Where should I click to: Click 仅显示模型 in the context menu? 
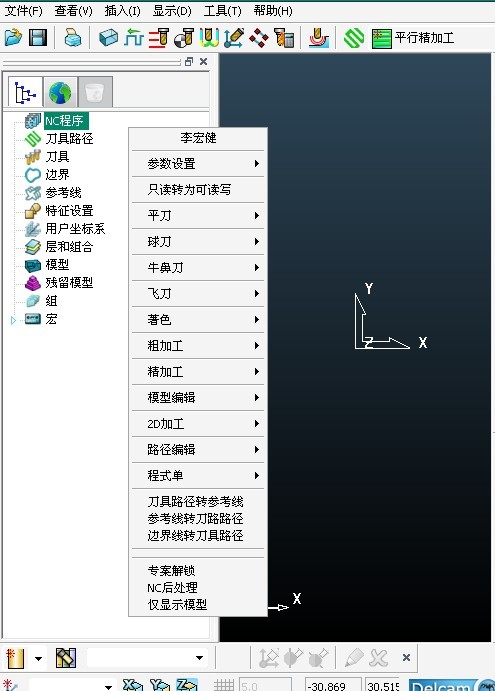[x=177, y=605]
